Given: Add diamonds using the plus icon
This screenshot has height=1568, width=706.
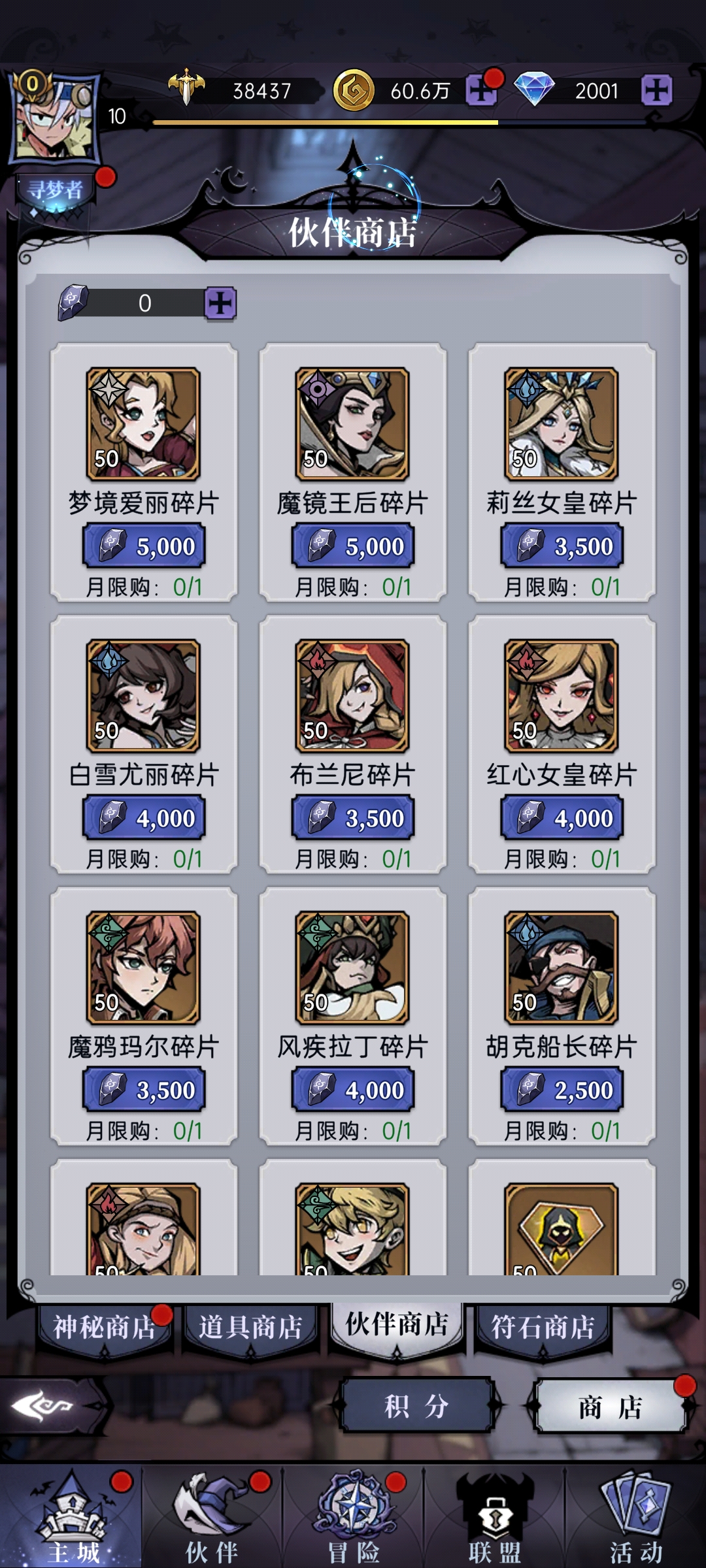Looking at the screenshot, I should click(x=656, y=90).
